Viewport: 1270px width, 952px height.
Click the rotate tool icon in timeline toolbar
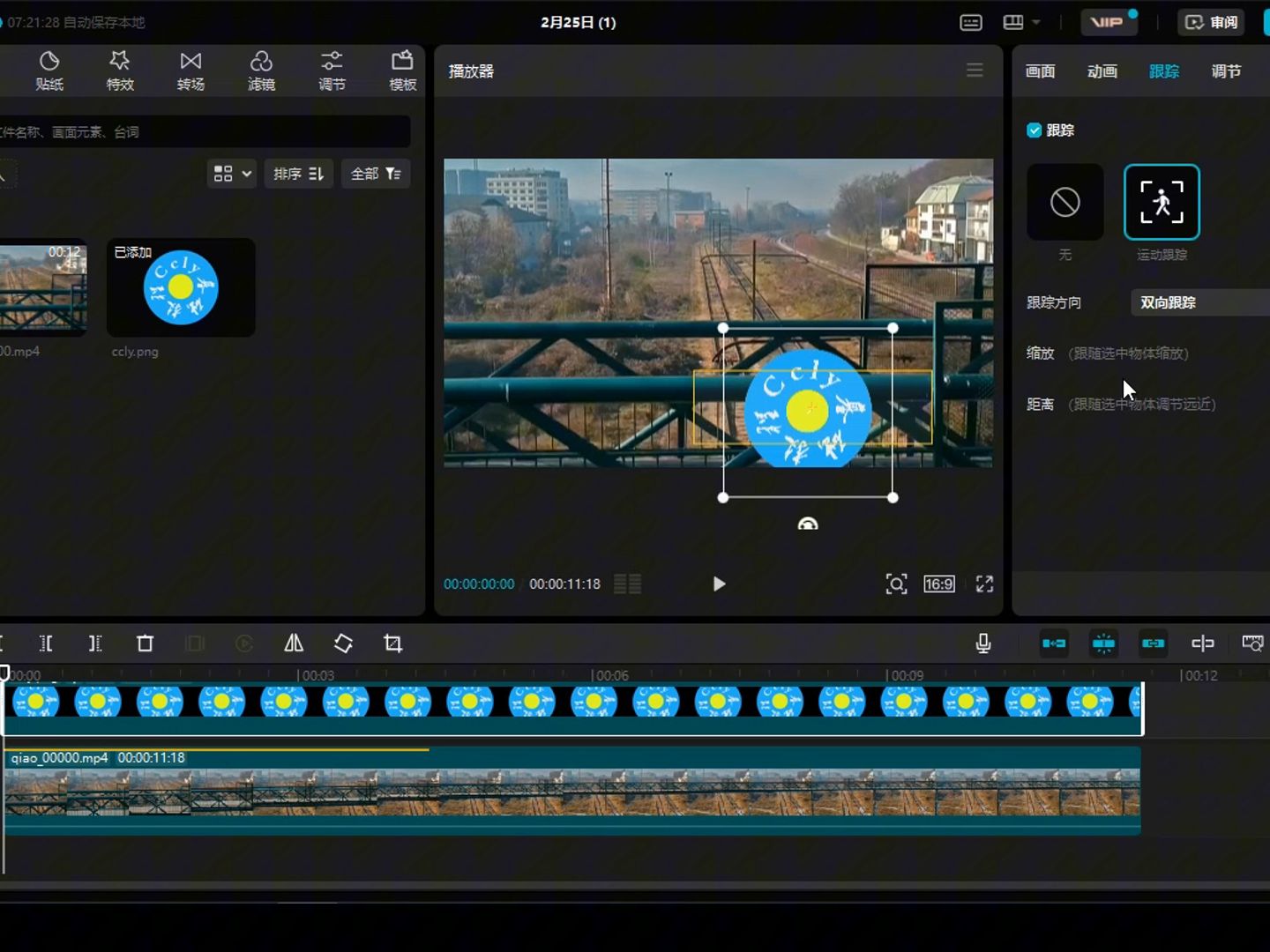pyautogui.click(x=343, y=643)
